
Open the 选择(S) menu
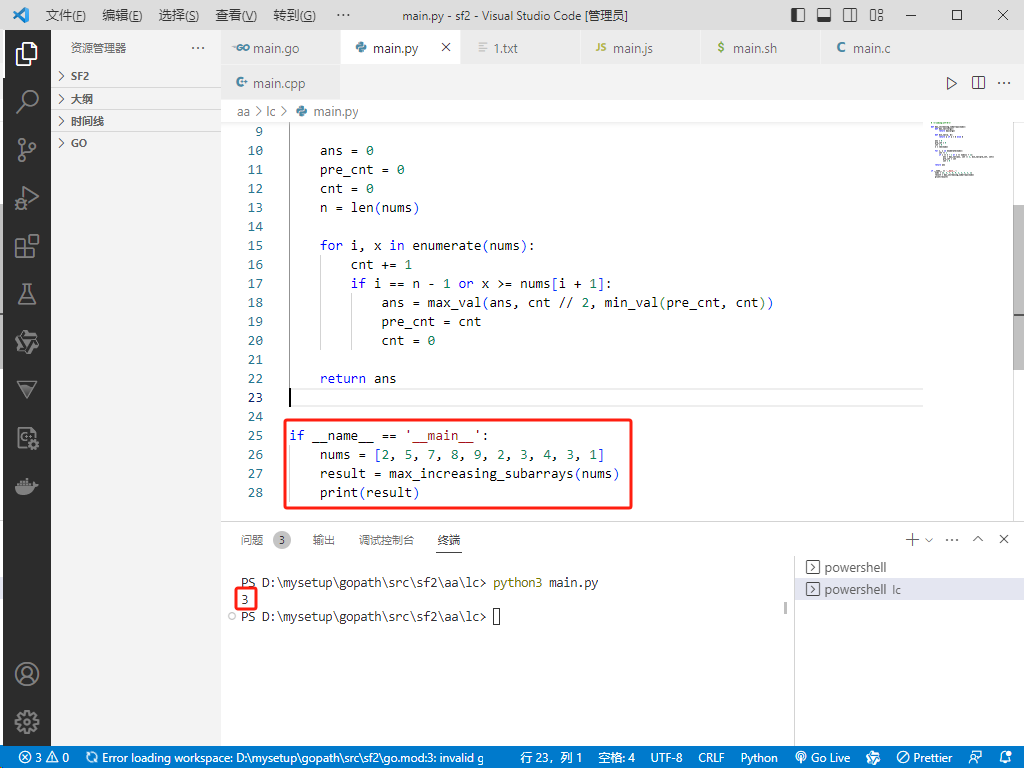click(x=179, y=15)
